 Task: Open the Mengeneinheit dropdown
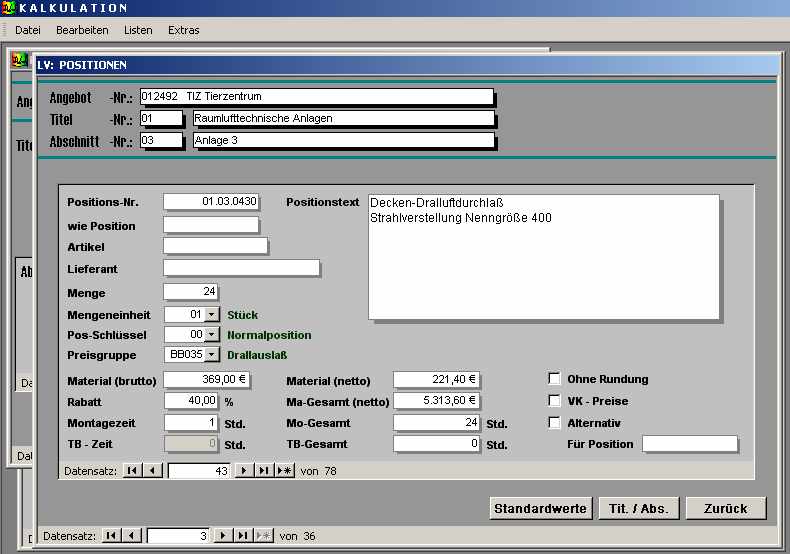211,315
